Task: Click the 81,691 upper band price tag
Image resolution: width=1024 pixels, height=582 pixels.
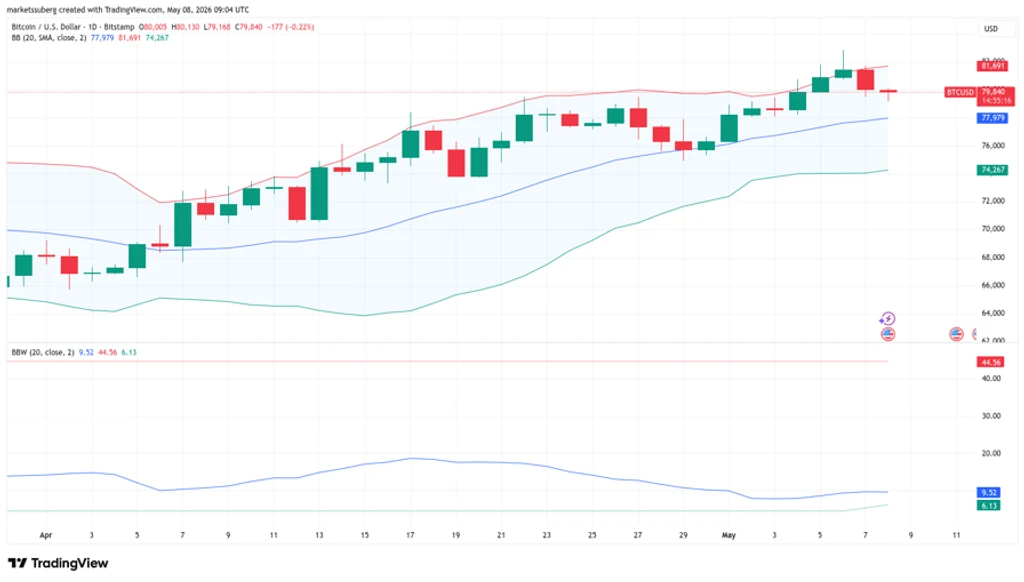Action: (x=993, y=65)
